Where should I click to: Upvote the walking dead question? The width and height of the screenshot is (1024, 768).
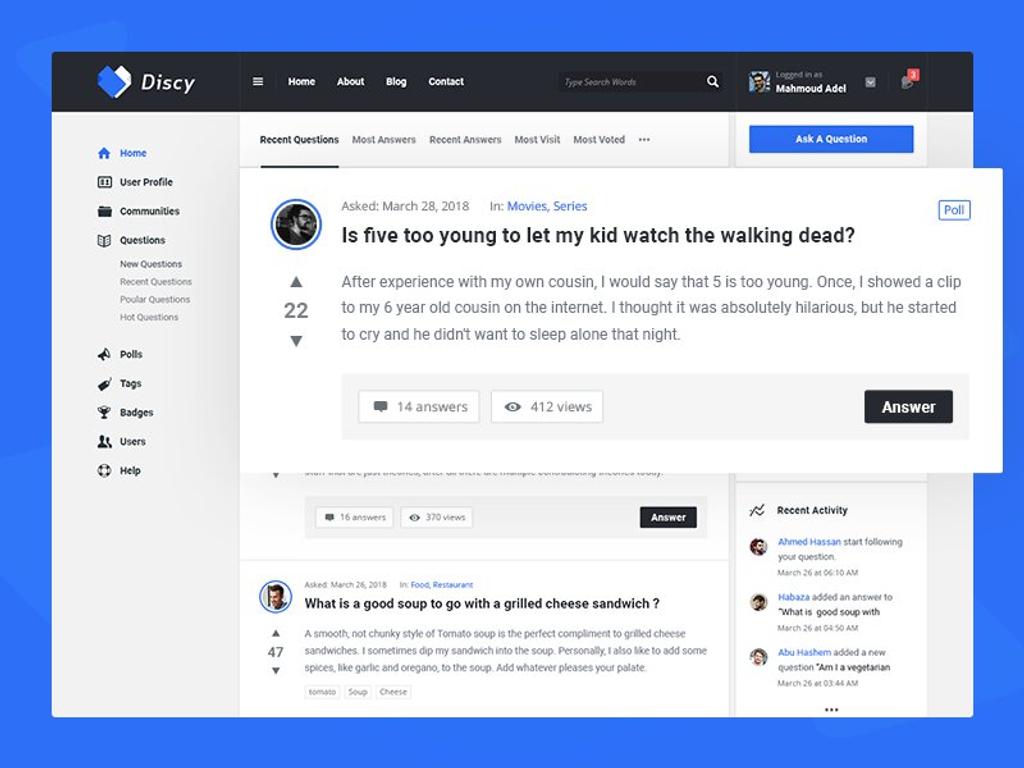(x=296, y=282)
